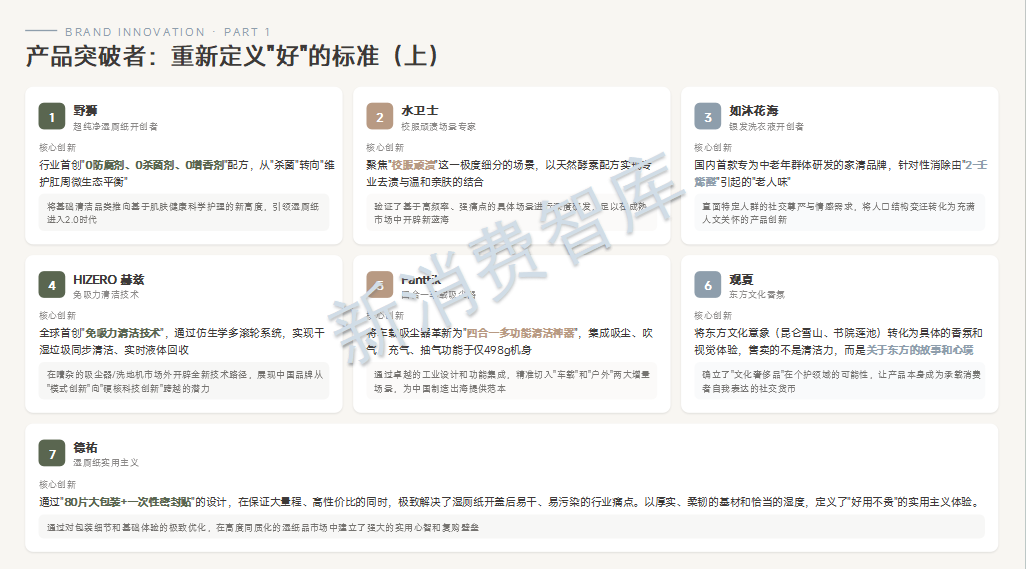
Task: Click the number 6 badge beside 观夏
Action: (708, 285)
